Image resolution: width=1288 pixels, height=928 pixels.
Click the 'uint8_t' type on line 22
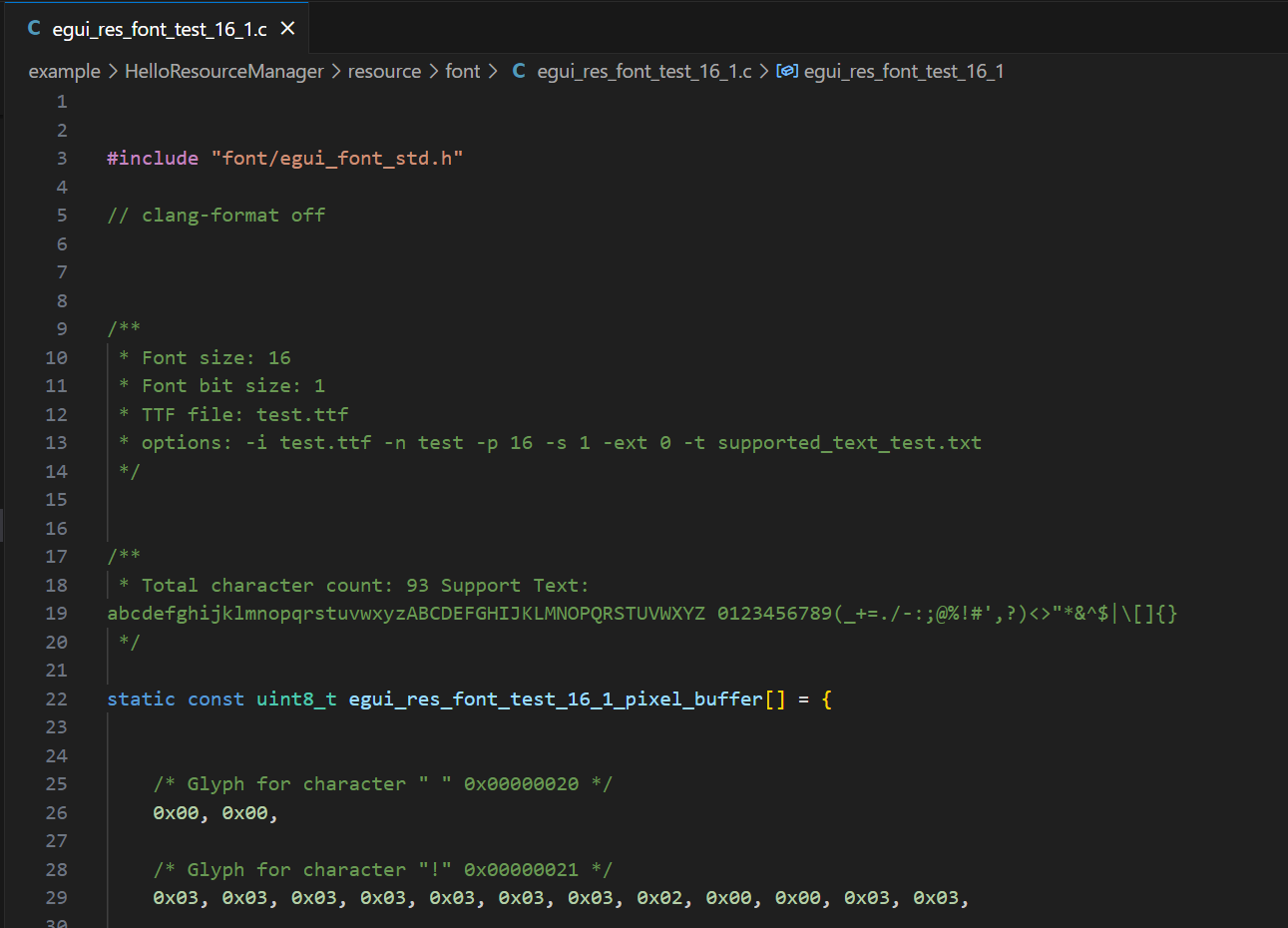(296, 699)
